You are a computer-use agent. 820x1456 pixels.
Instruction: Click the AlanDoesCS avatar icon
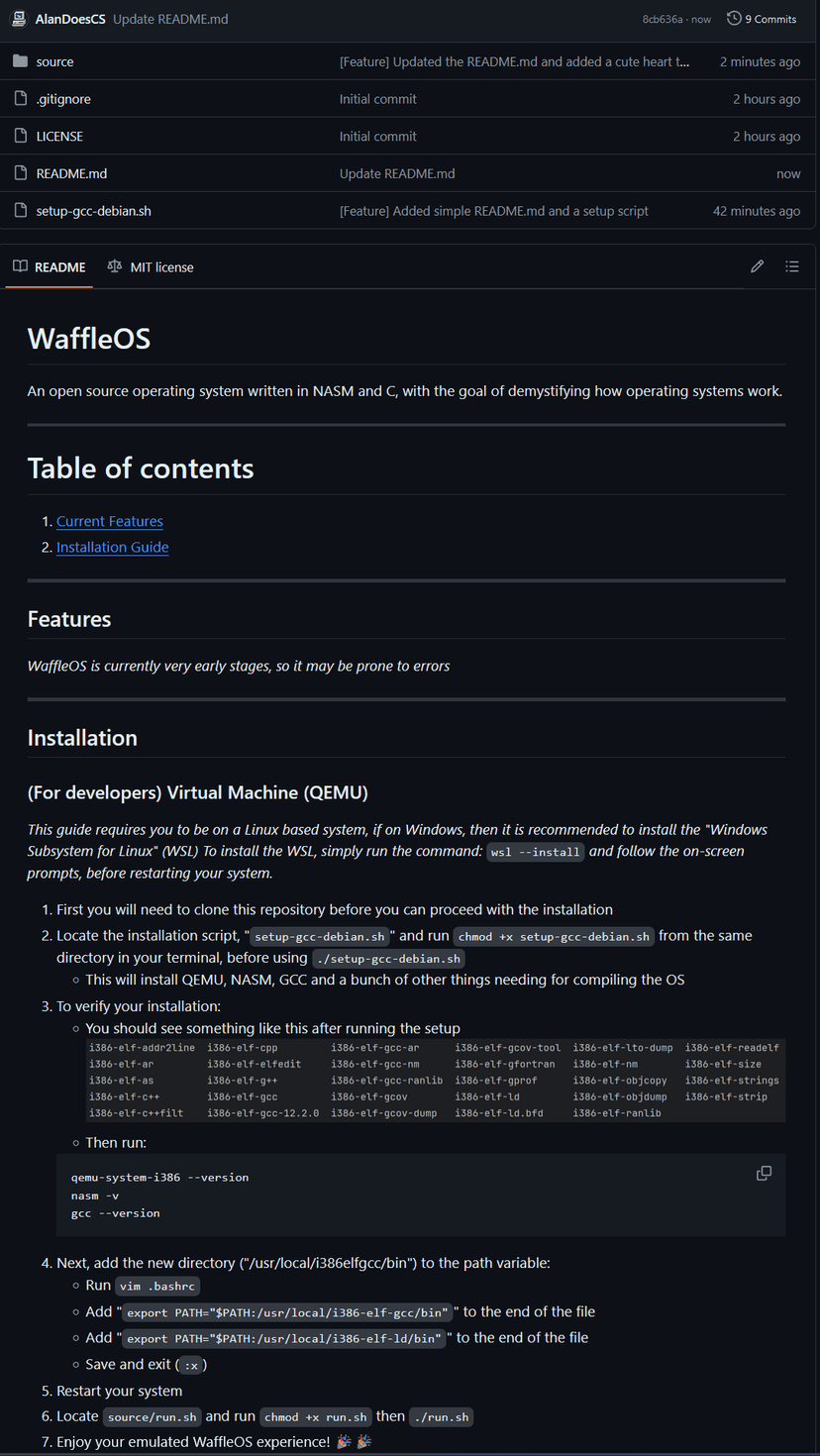[19, 19]
